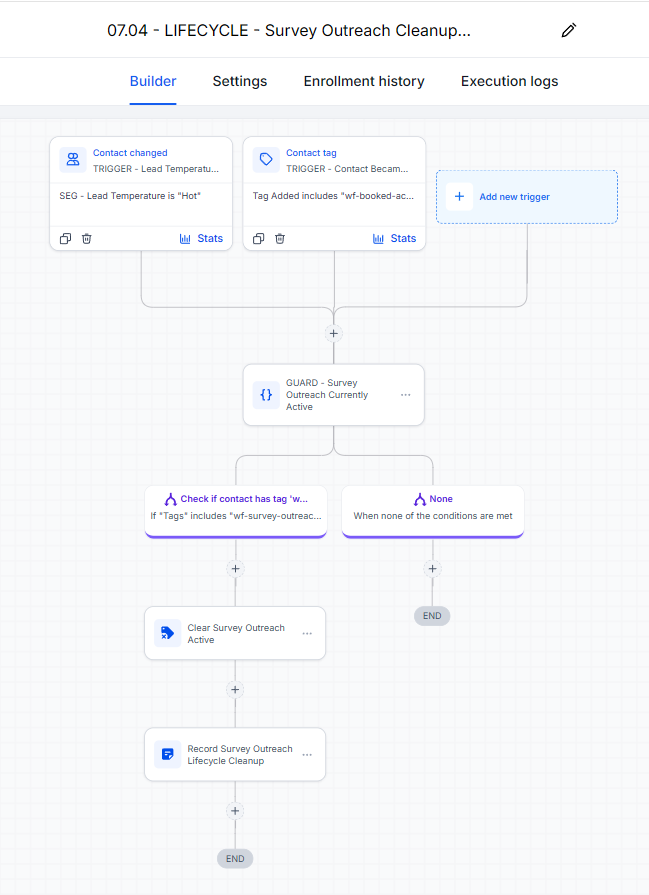Click the END marker after Record Survey step
The width and height of the screenshot is (649, 895).
235,858
